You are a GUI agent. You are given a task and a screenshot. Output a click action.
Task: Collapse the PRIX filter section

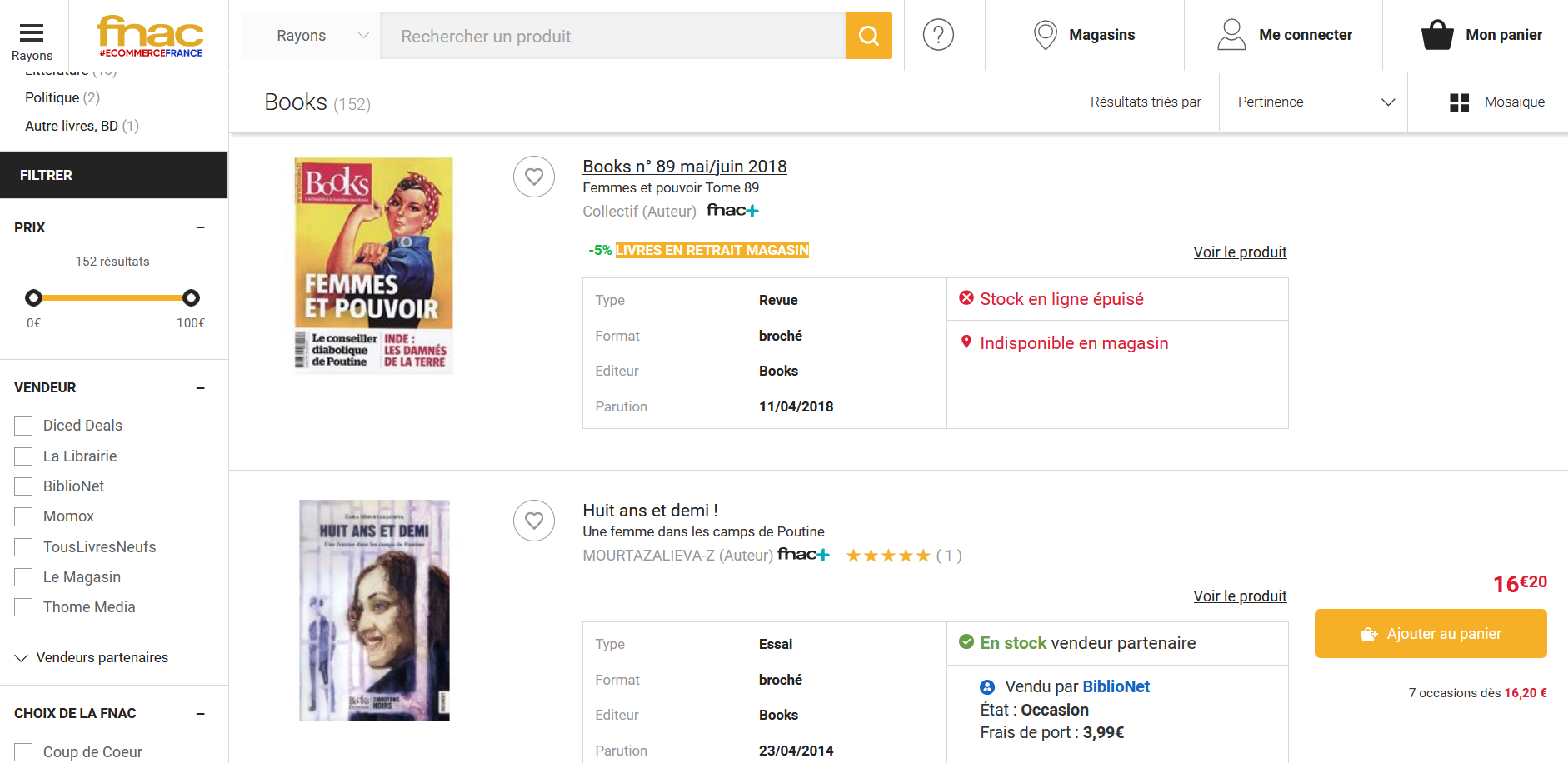coord(200,227)
